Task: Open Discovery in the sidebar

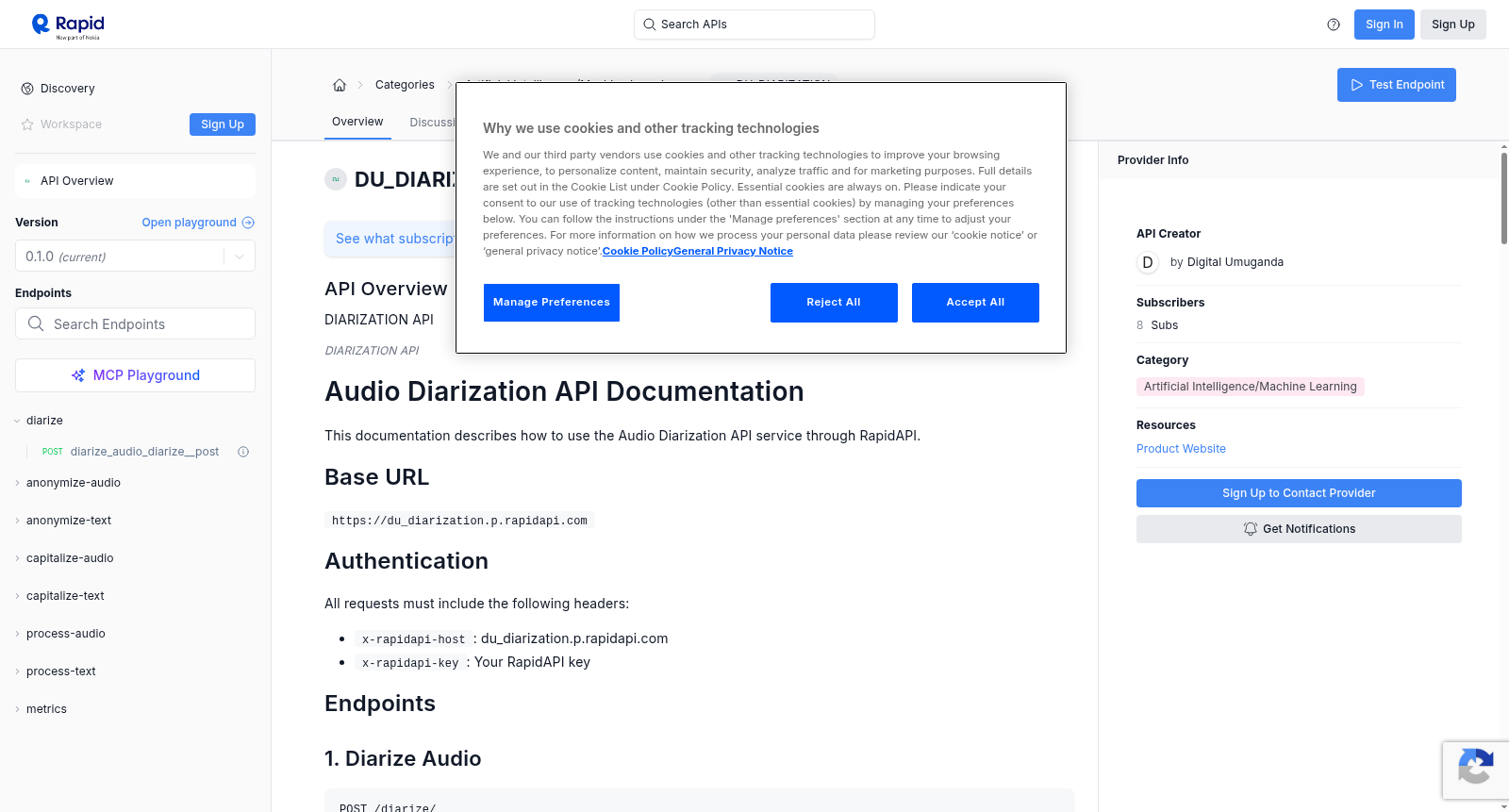Action: pos(68,89)
